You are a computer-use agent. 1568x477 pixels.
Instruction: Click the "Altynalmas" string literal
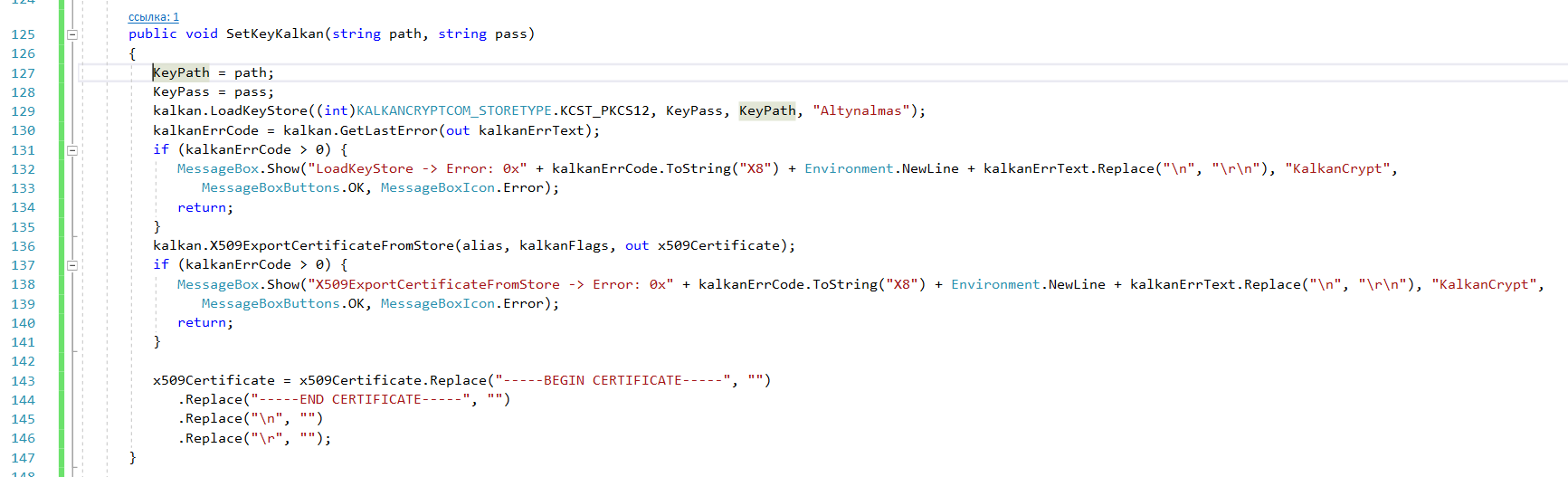tap(860, 111)
